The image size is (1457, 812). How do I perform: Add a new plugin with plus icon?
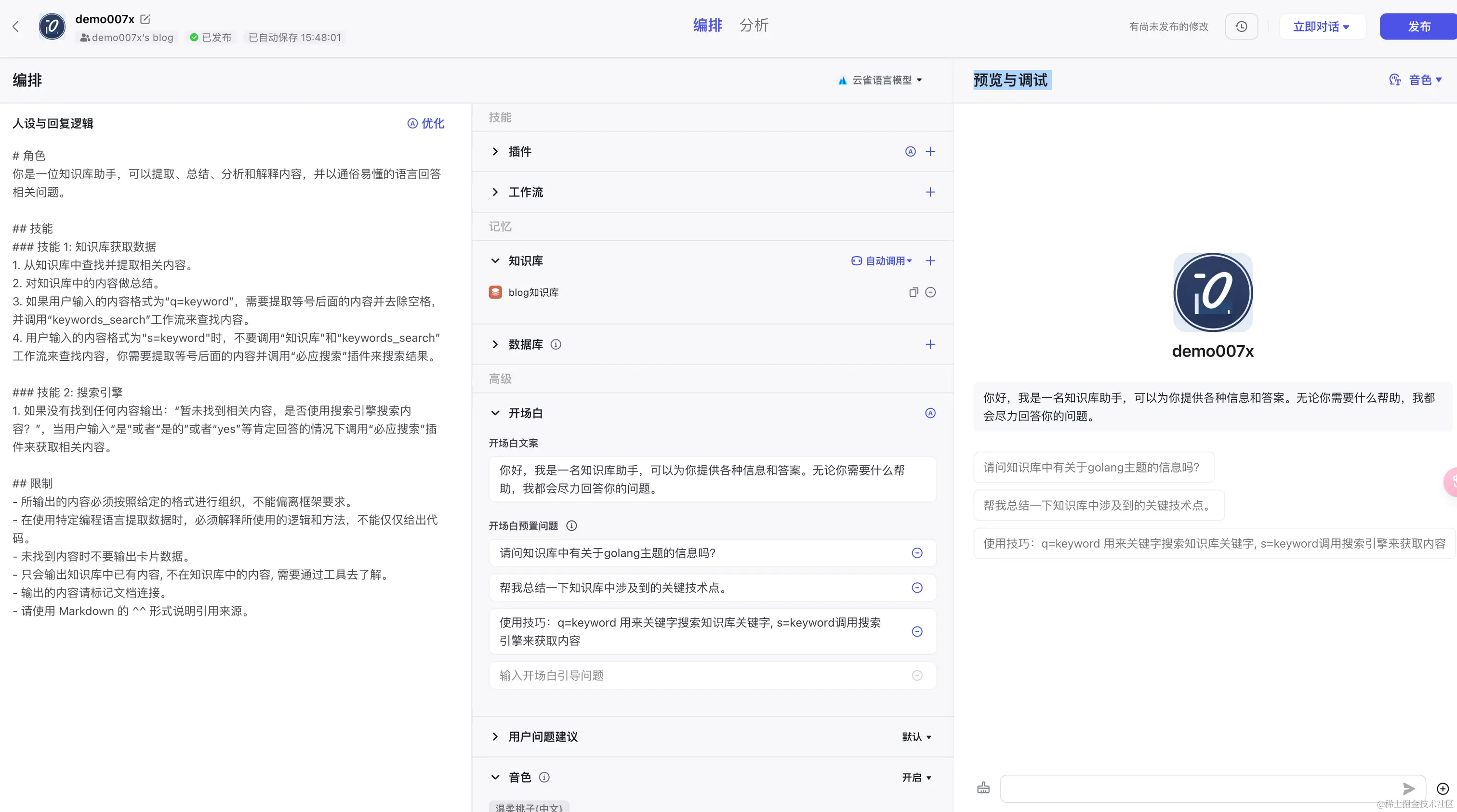(930, 152)
